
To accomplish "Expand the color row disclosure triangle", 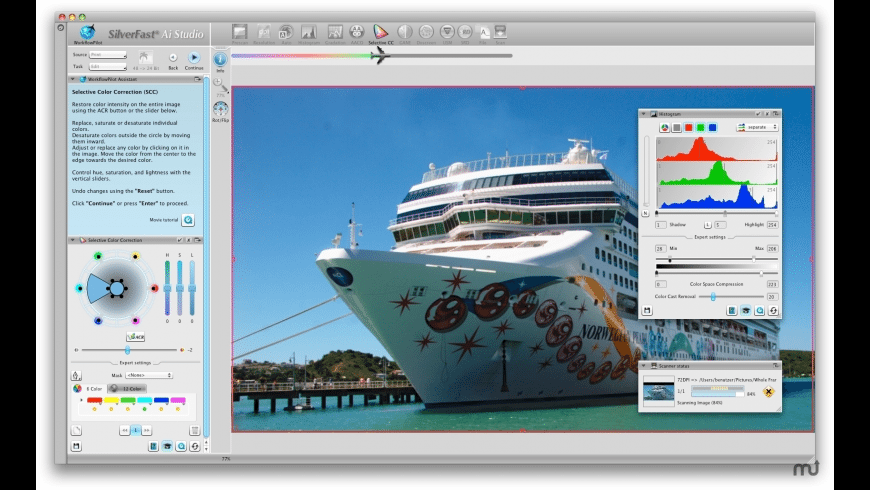I will [x=81, y=400].
